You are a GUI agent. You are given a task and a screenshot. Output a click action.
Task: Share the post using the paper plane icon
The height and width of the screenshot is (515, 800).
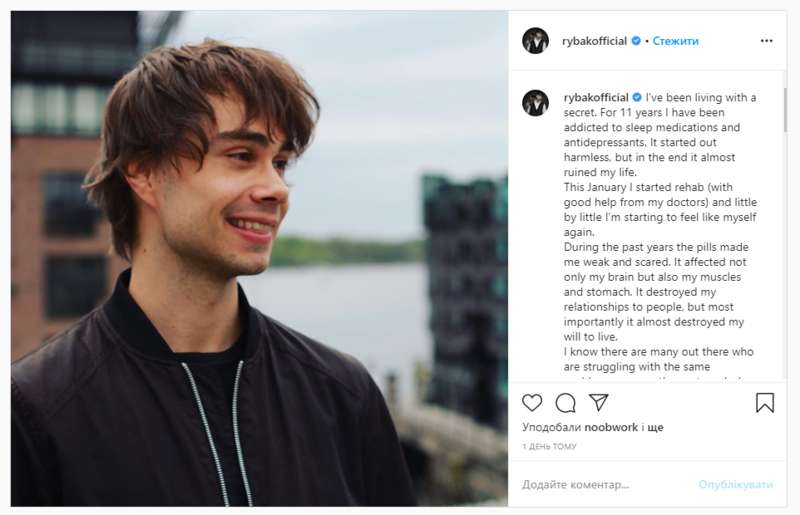[x=598, y=402]
